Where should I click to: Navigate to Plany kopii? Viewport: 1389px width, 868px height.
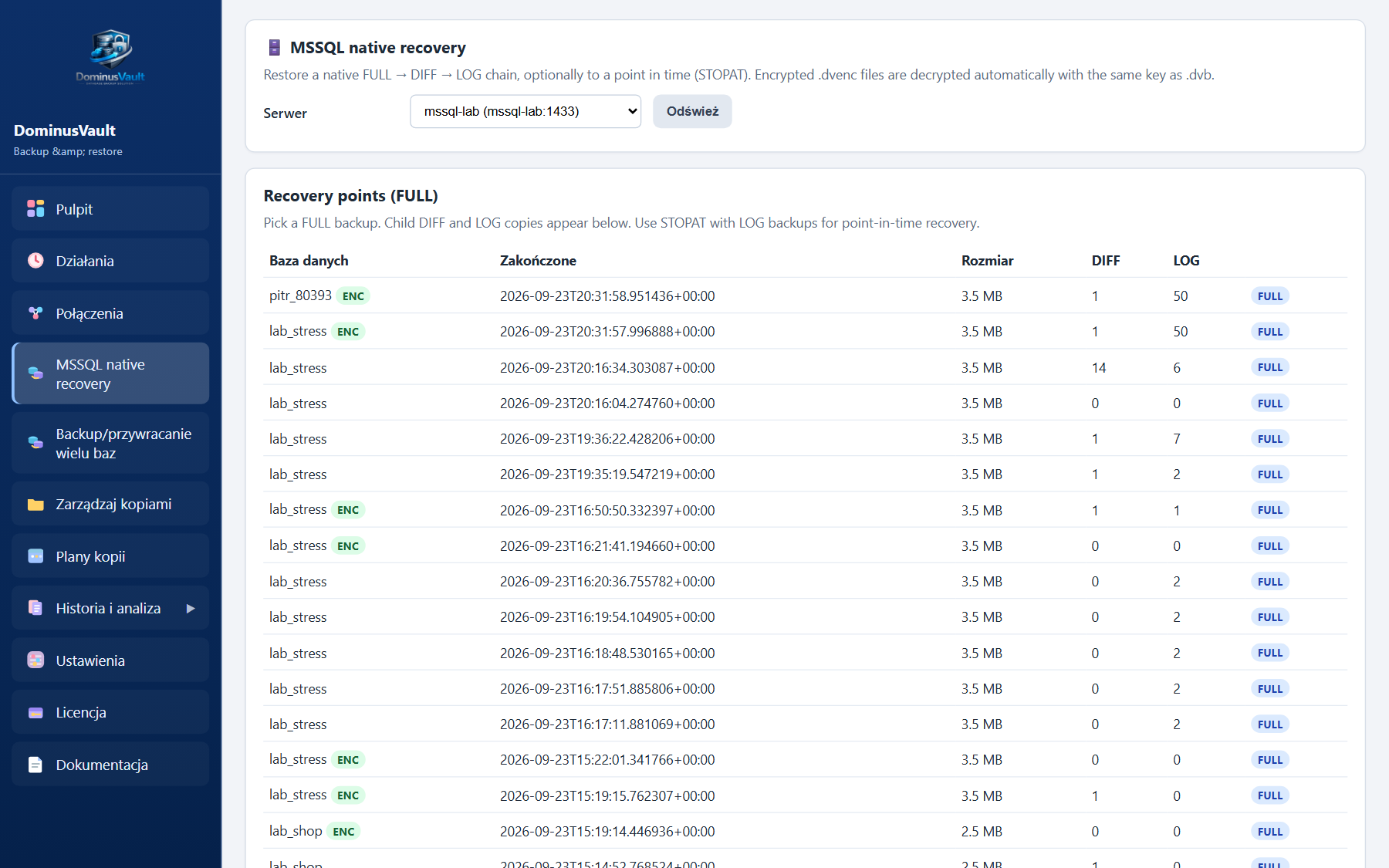[x=110, y=556]
